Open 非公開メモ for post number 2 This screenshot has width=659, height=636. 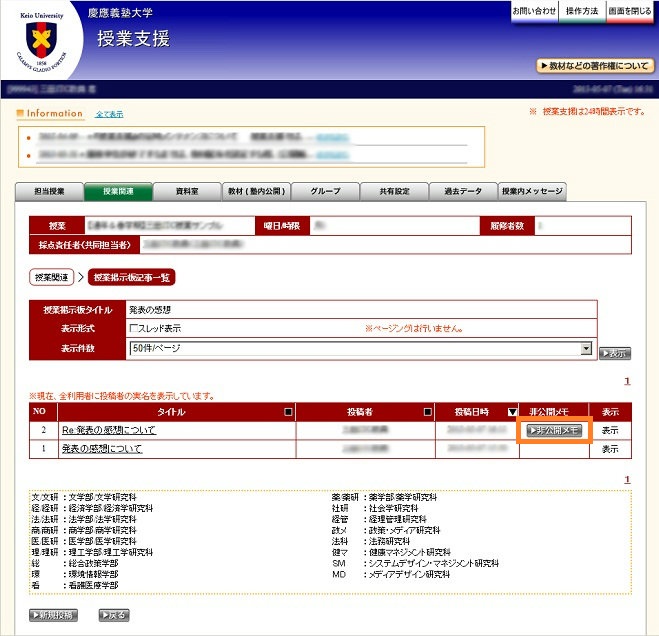point(554,430)
